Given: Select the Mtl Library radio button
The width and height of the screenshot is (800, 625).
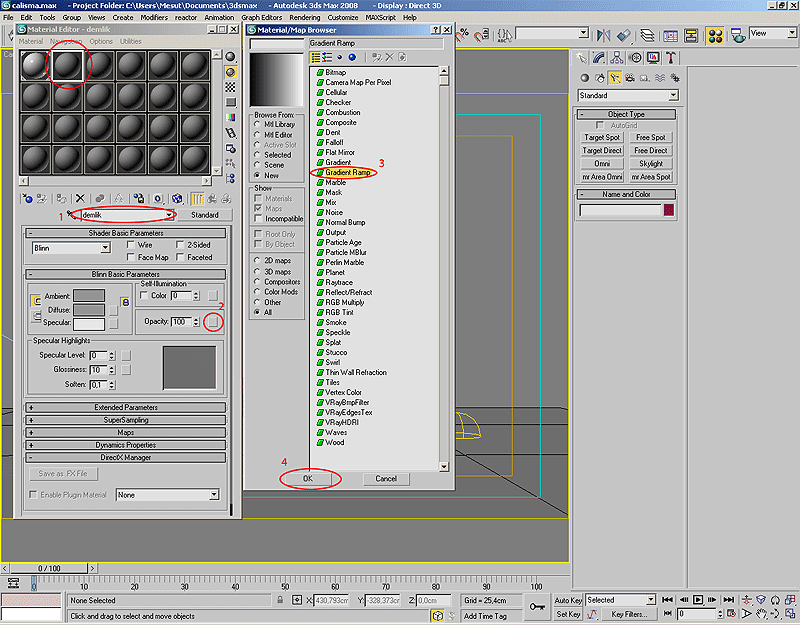Looking at the screenshot, I should click(256, 125).
